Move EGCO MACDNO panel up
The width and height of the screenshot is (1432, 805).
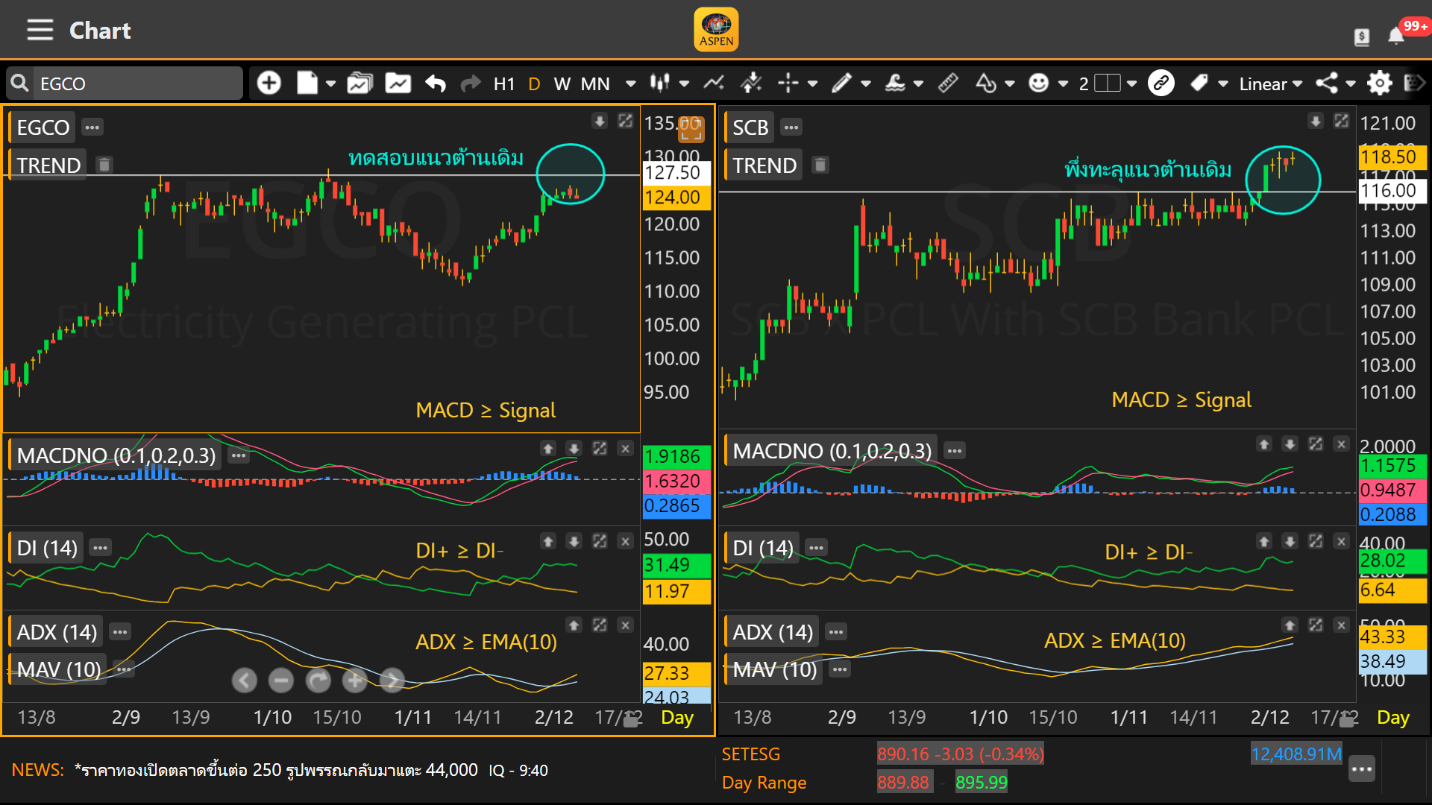548,449
